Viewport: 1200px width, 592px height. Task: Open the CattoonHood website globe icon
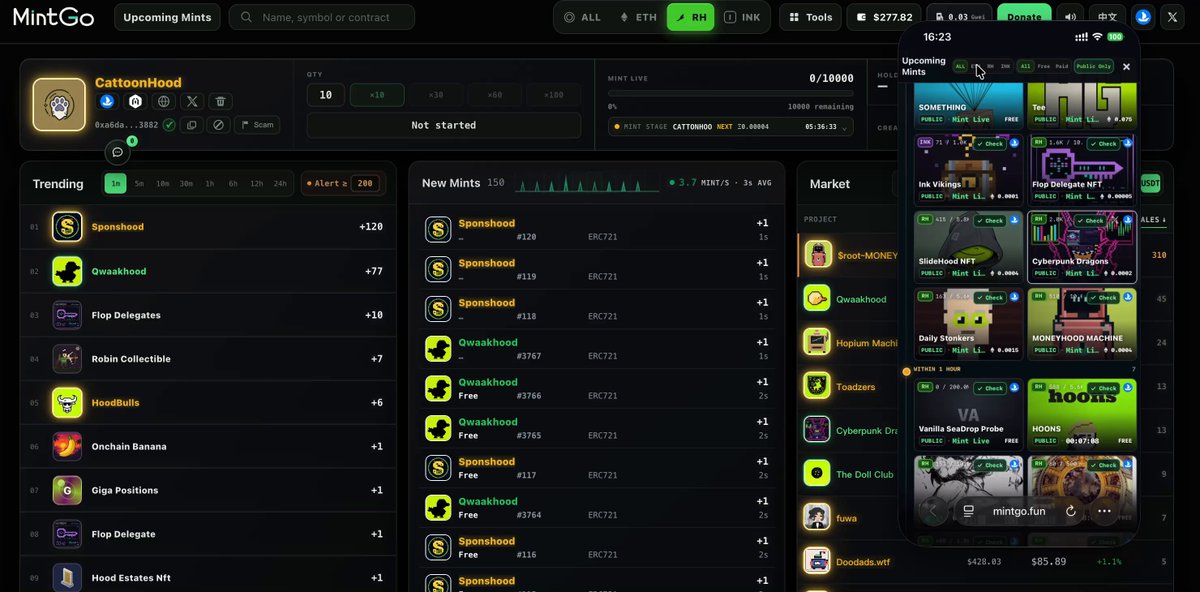point(163,101)
